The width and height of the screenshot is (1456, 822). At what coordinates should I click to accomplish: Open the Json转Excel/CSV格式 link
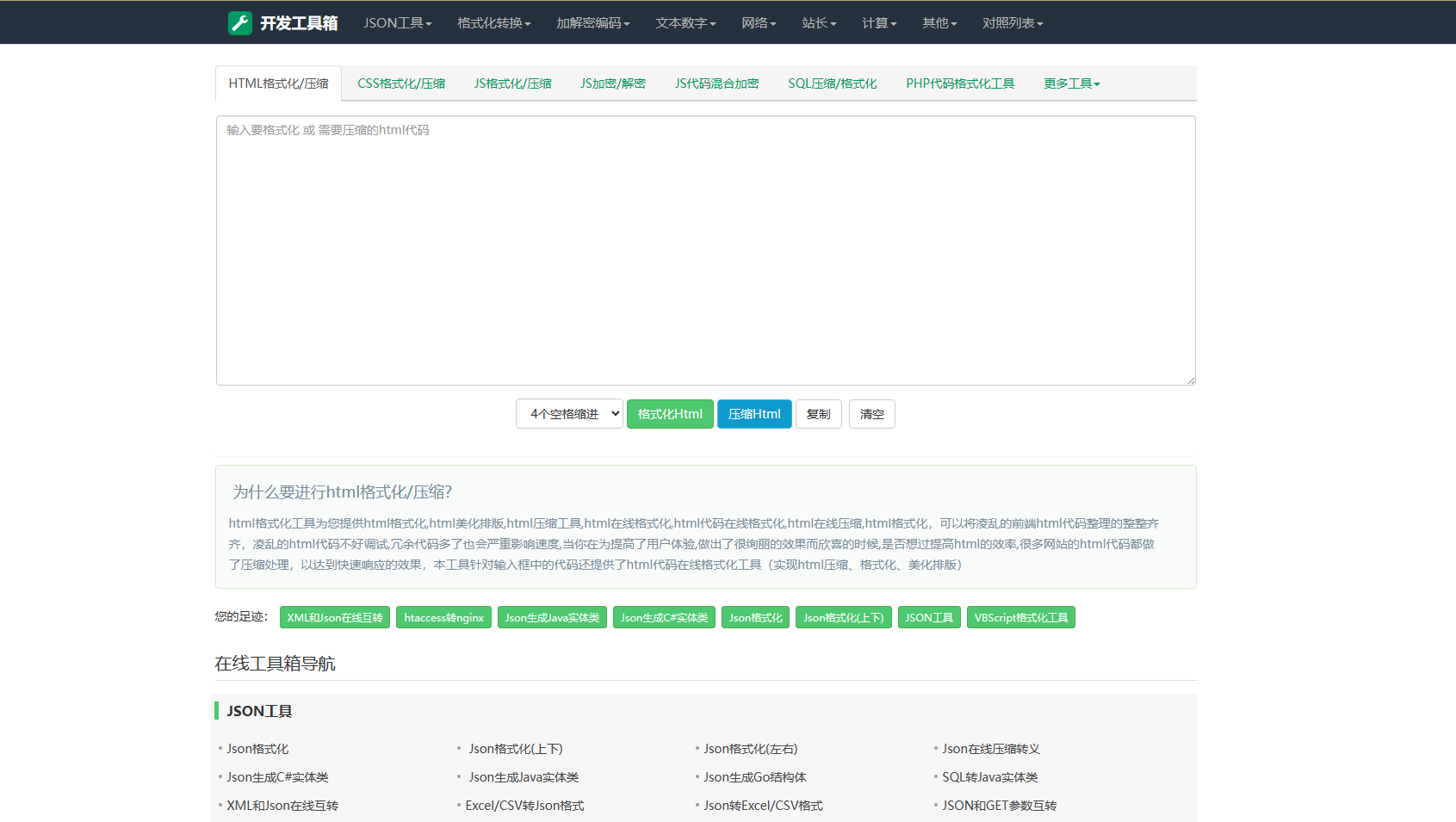(763, 806)
